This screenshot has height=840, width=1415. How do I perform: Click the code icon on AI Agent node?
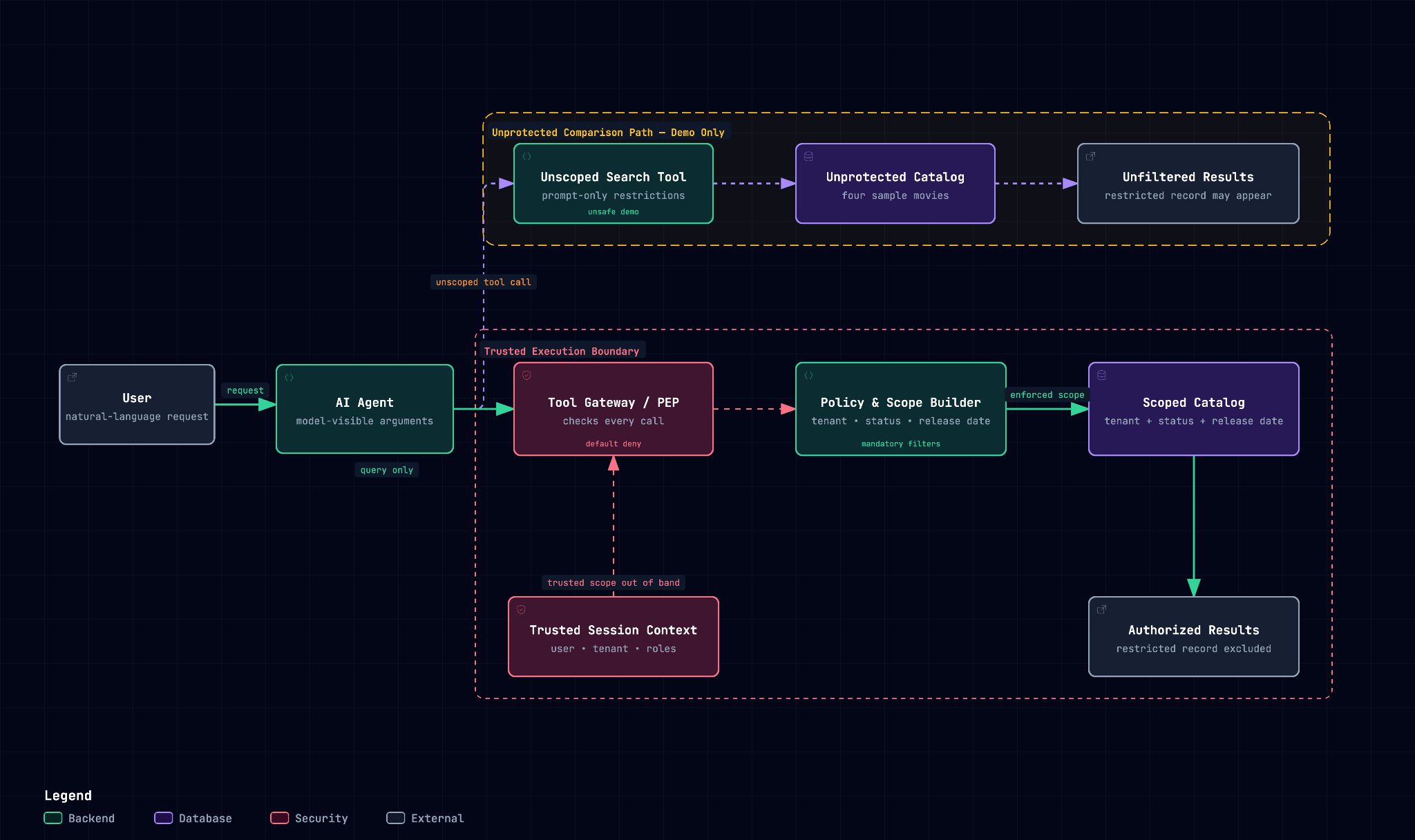[289, 377]
